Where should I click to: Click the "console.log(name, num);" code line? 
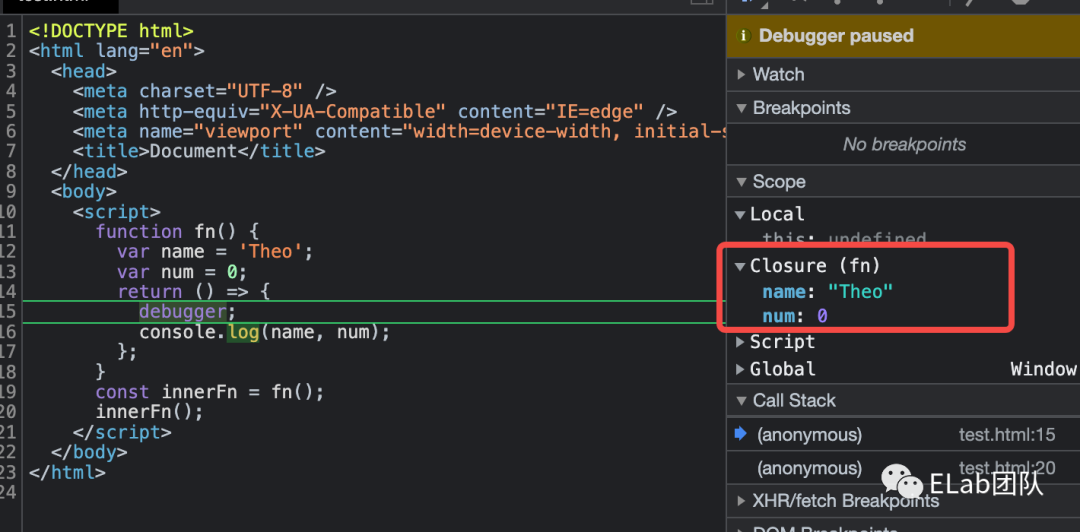[264, 332]
